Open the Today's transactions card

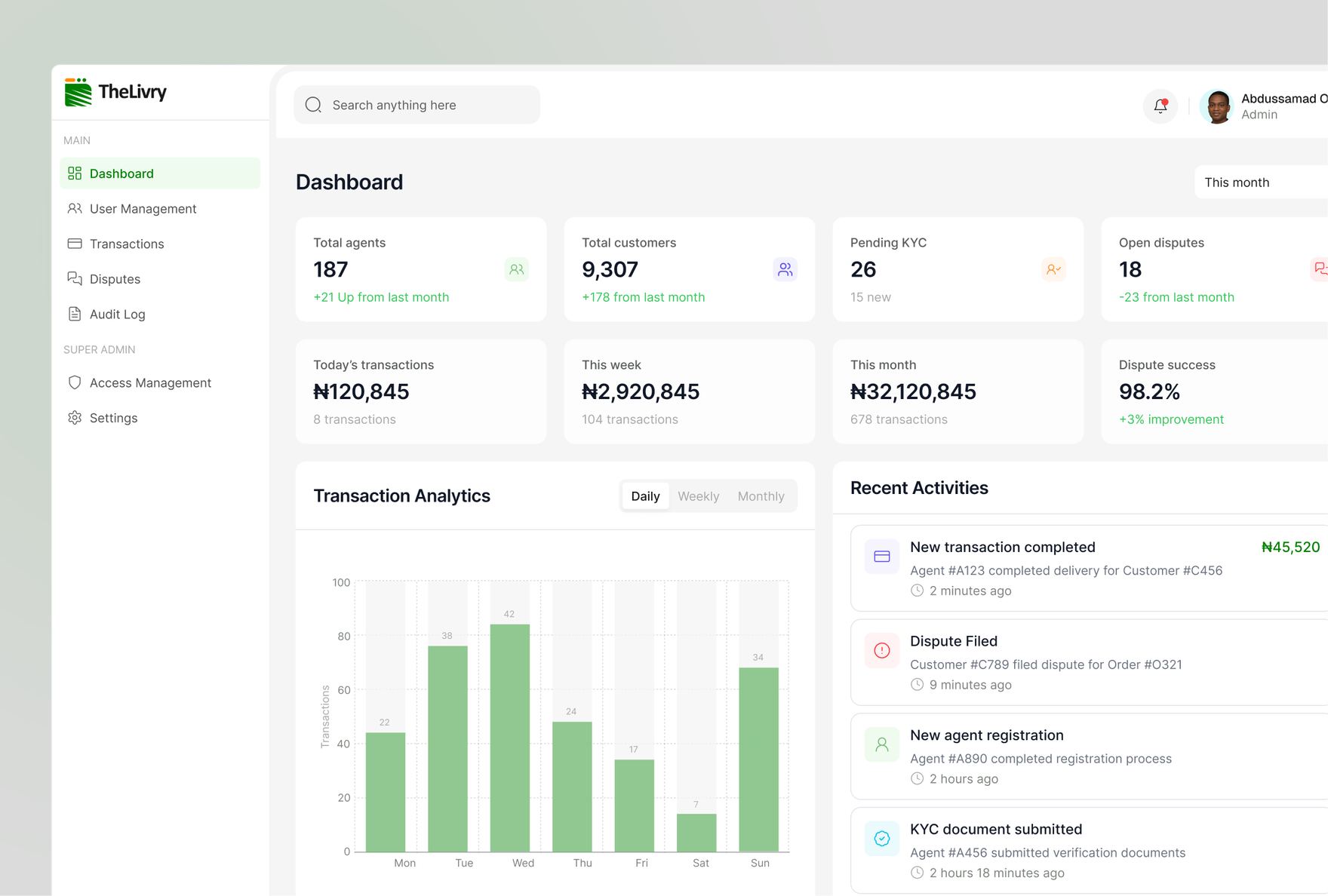pos(421,391)
